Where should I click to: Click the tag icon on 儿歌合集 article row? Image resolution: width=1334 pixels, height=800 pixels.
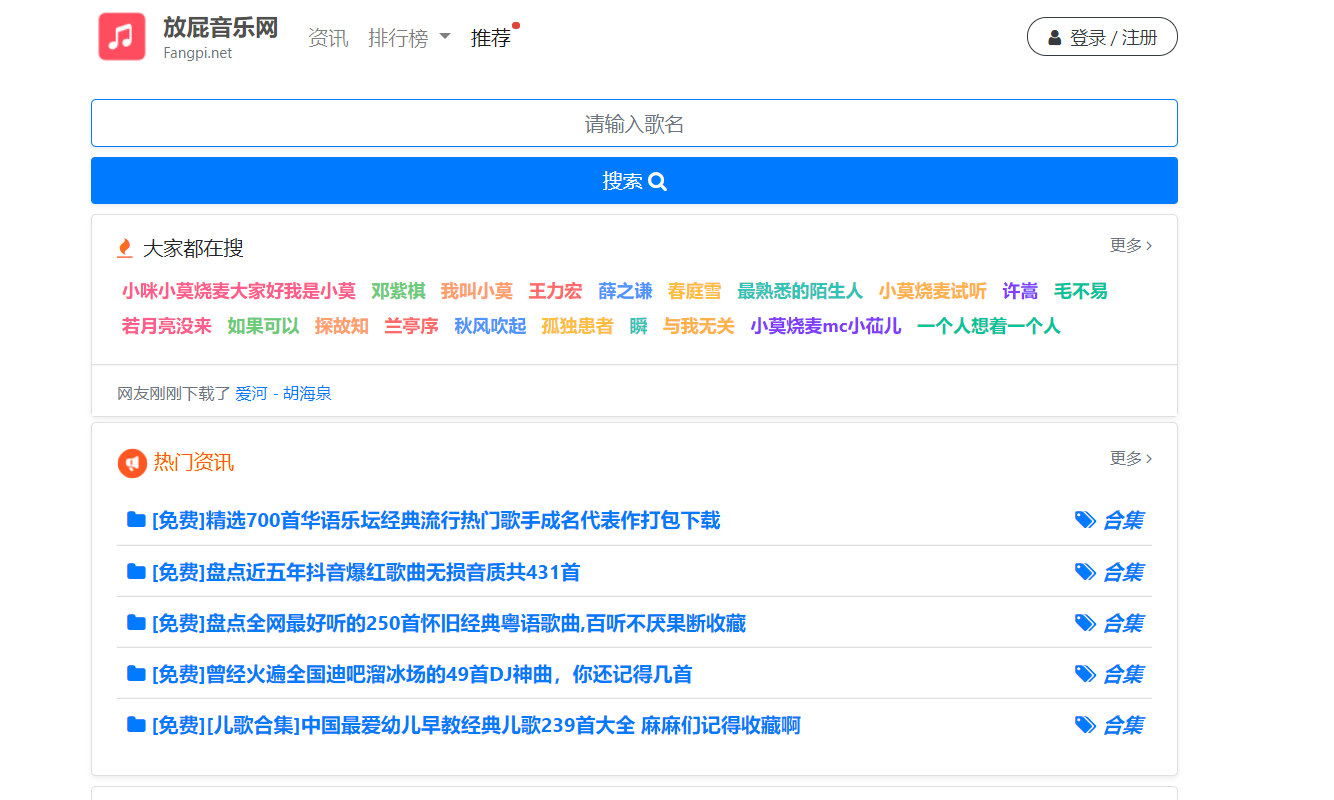pyautogui.click(x=1085, y=725)
